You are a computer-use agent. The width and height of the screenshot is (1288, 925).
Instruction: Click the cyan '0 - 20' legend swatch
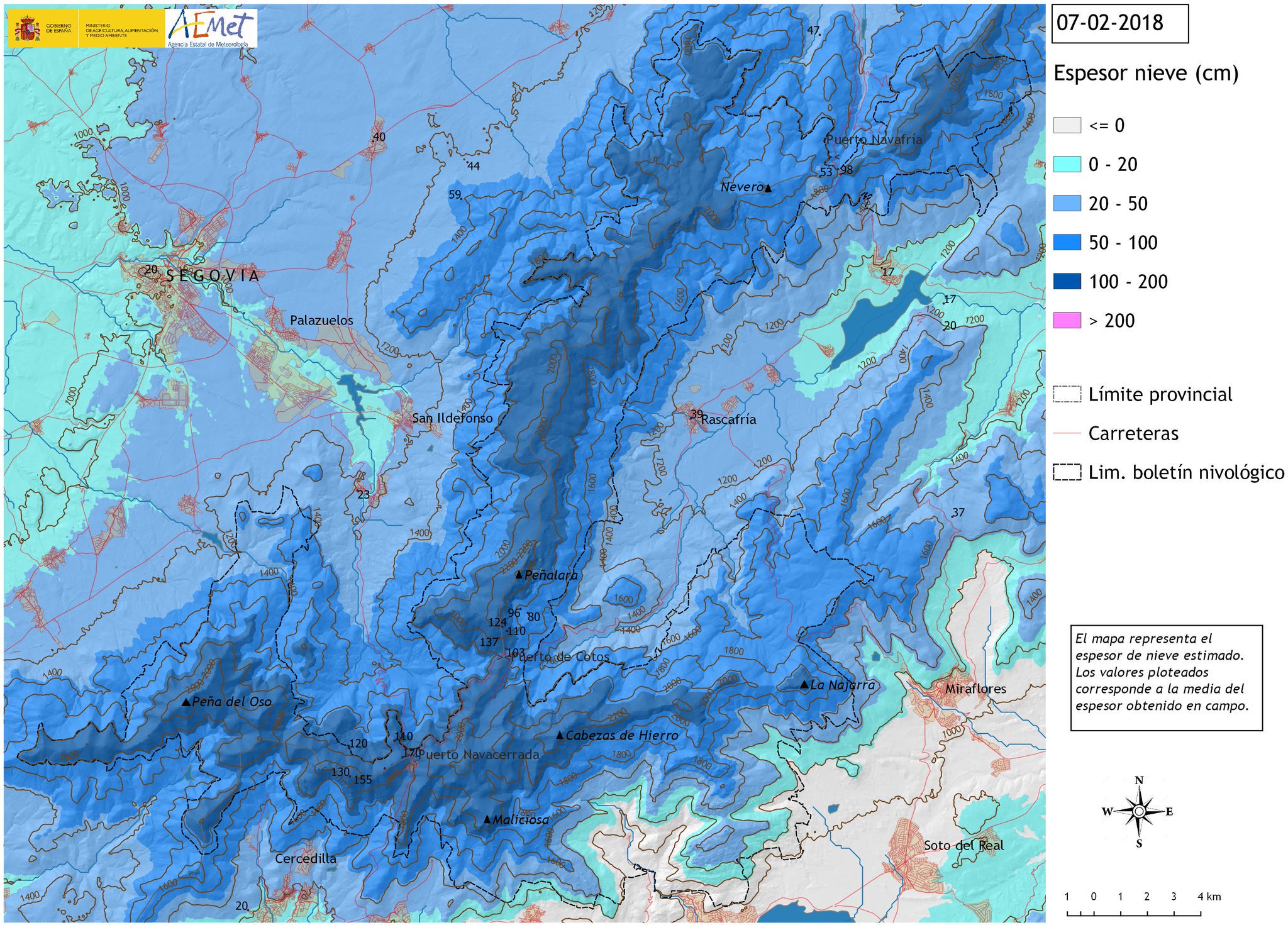click(1067, 164)
